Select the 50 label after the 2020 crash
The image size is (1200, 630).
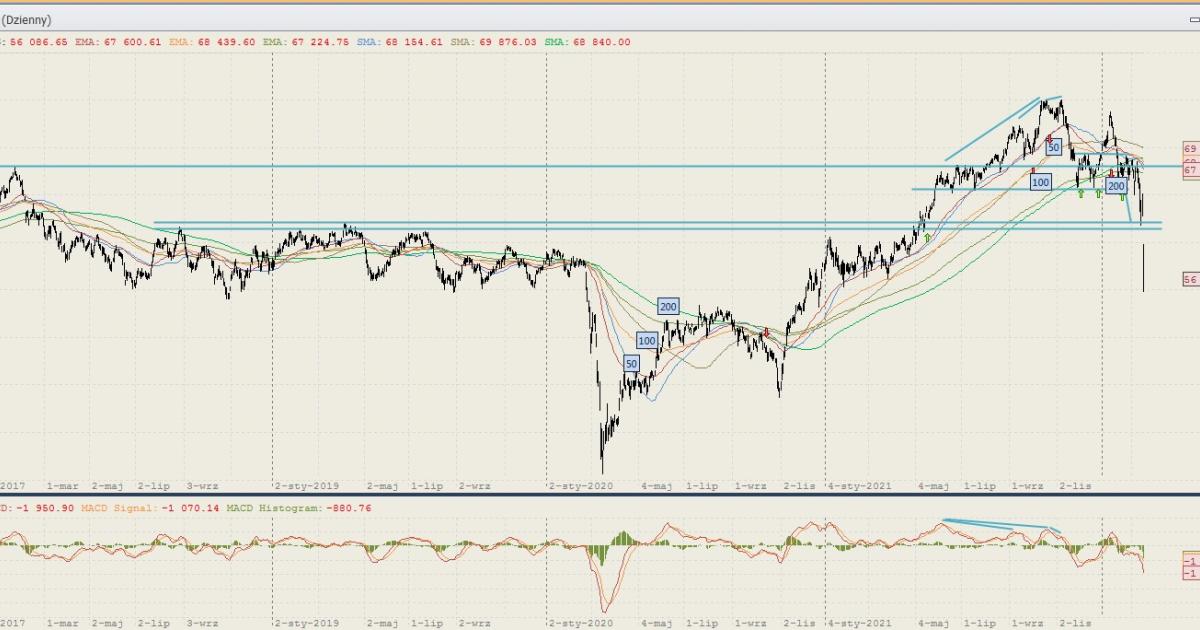tap(631, 363)
